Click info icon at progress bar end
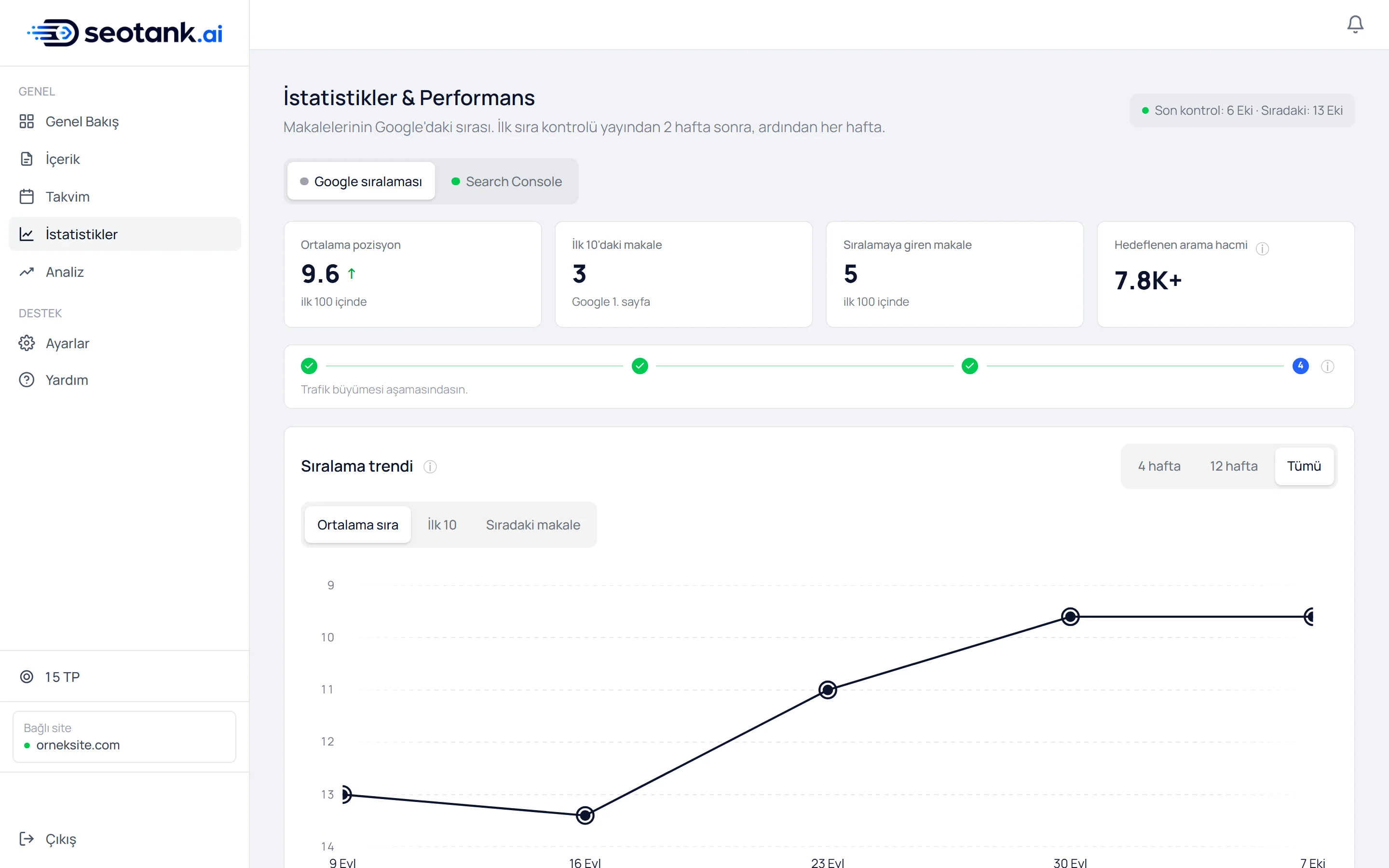The height and width of the screenshot is (868, 1389). pyautogui.click(x=1328, y=366)
